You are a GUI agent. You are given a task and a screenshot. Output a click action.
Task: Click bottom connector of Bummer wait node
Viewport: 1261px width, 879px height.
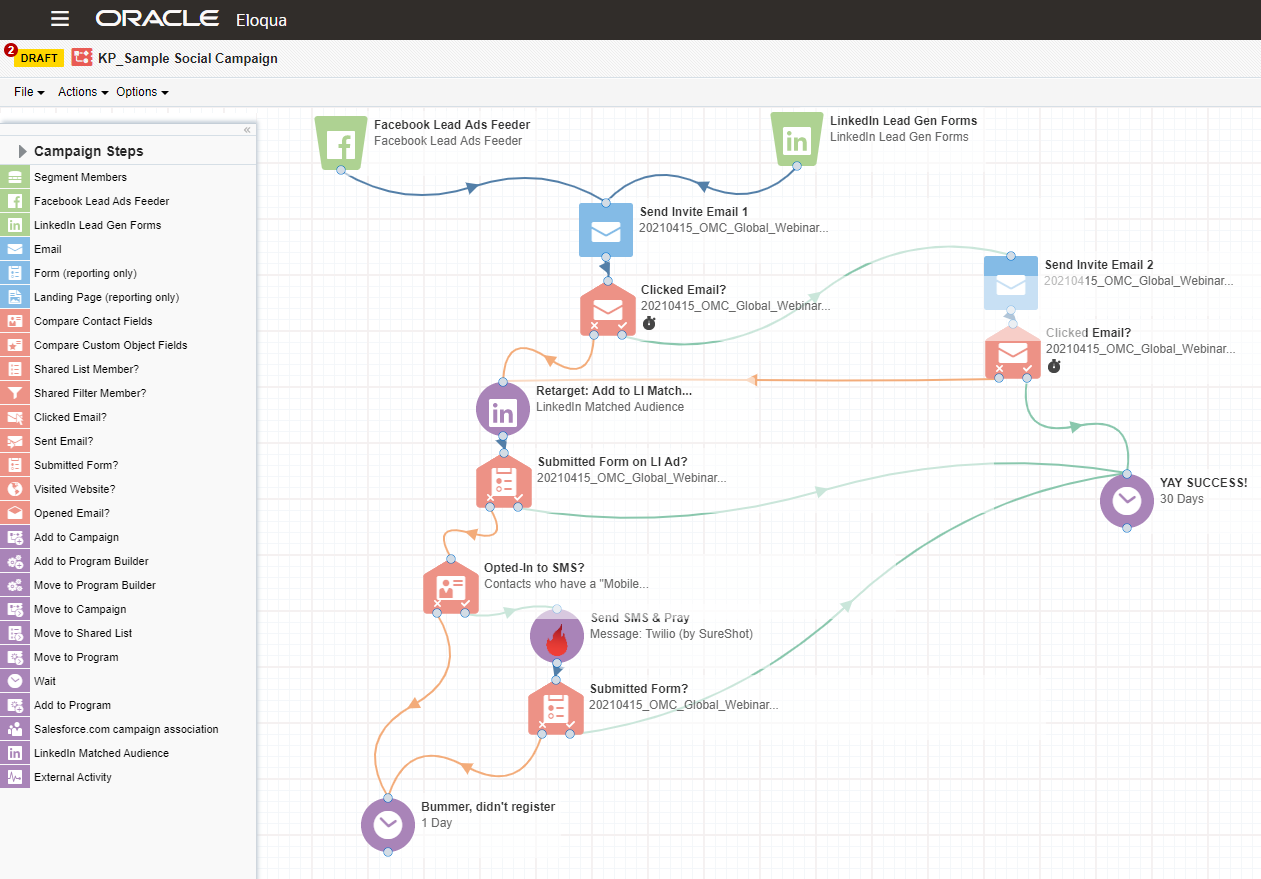[x=388, y=851]
